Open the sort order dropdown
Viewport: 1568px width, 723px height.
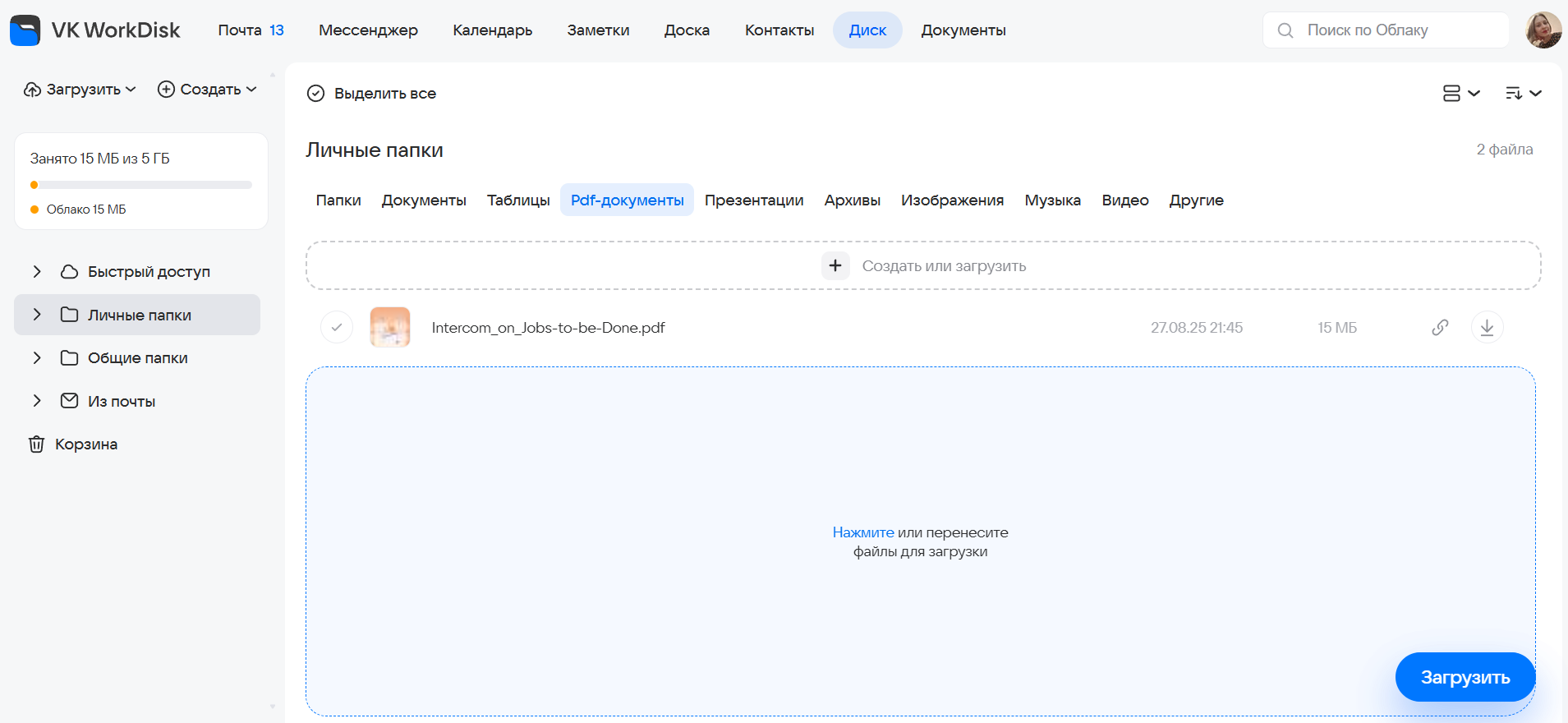[x=1523, y=94]
